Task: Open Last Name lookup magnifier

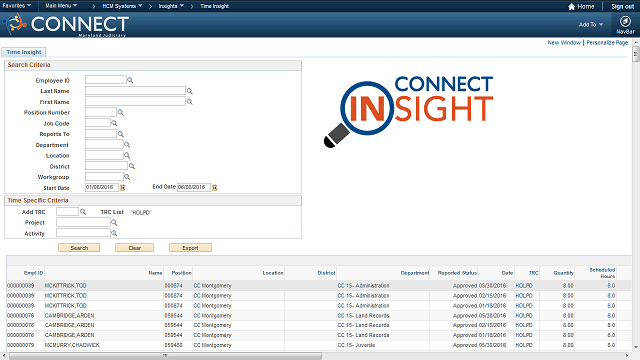Action: coord(189,91)
